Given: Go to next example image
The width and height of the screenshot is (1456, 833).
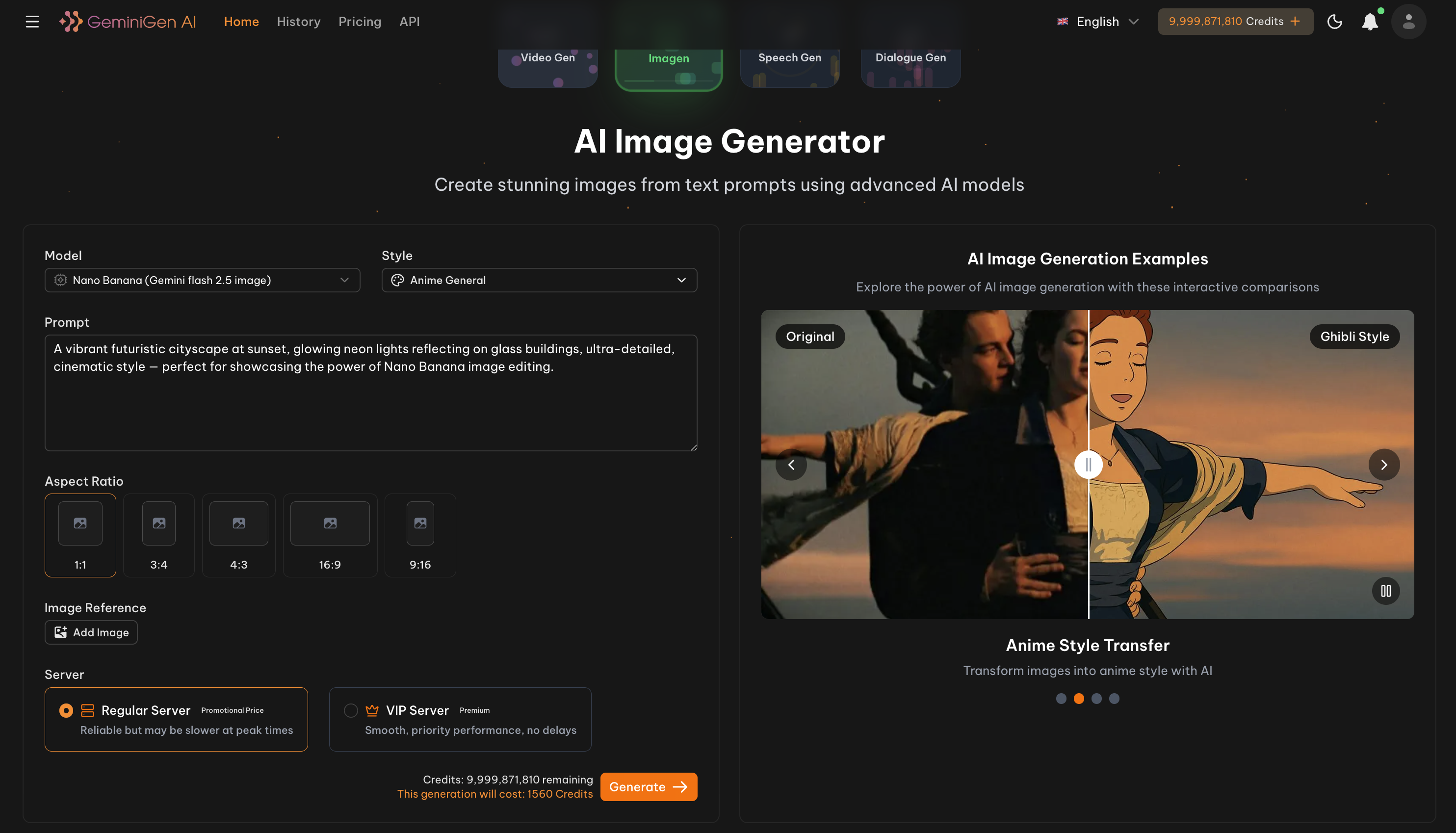Looking at the screenshot, I should [1383, 465].
